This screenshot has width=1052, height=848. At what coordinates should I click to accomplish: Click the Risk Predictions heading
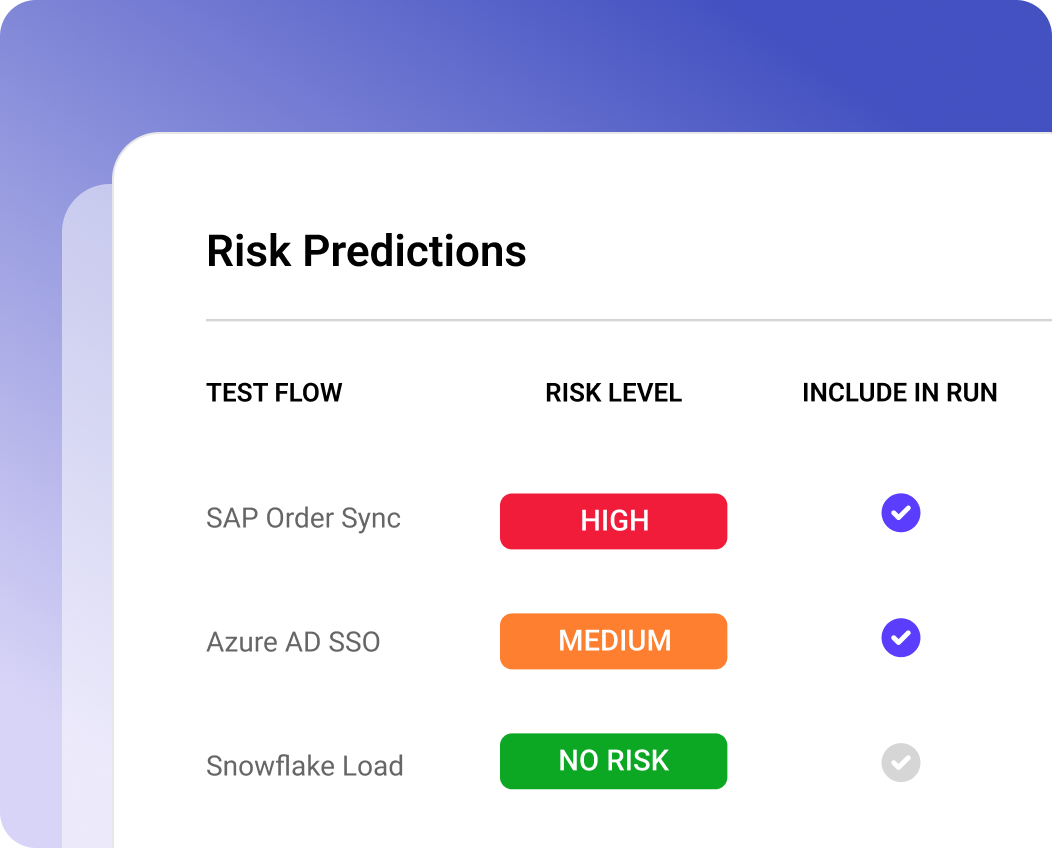[x=366, y=251]
